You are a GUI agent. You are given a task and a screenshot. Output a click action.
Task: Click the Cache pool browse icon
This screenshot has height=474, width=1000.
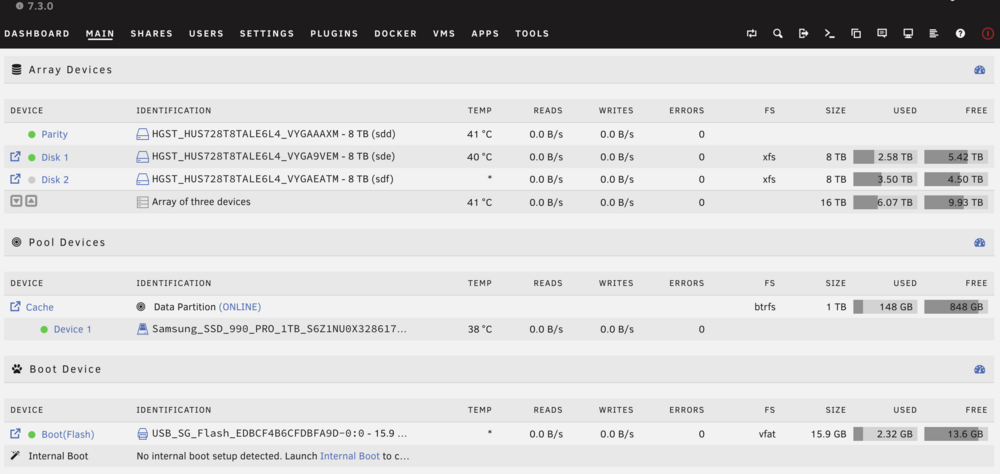tap(15, 306)
